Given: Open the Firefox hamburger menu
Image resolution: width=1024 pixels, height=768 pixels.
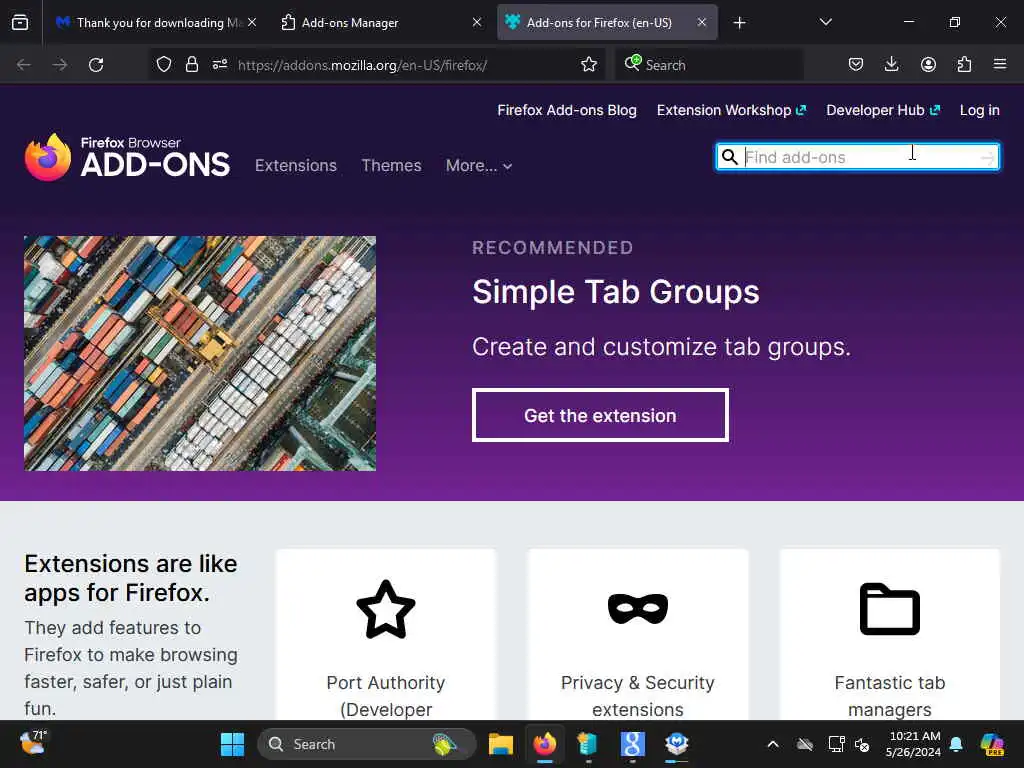Looking at the screenshot, I should [1000, 64].
